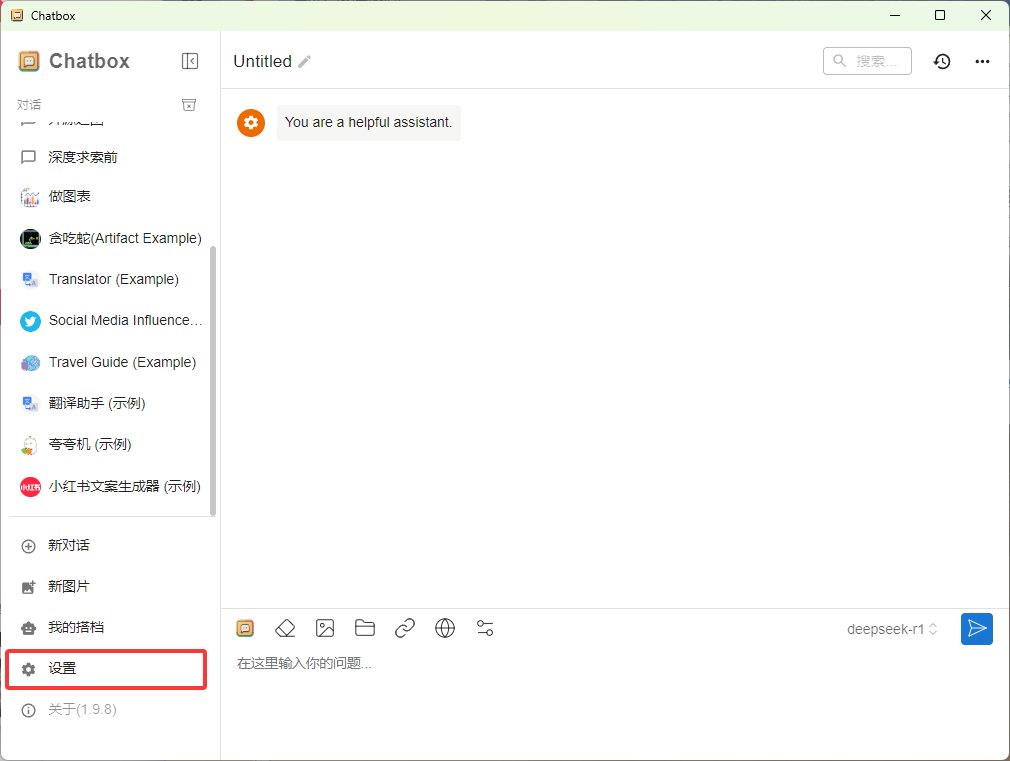Click the eraser icon to clear context

point(285,628)
